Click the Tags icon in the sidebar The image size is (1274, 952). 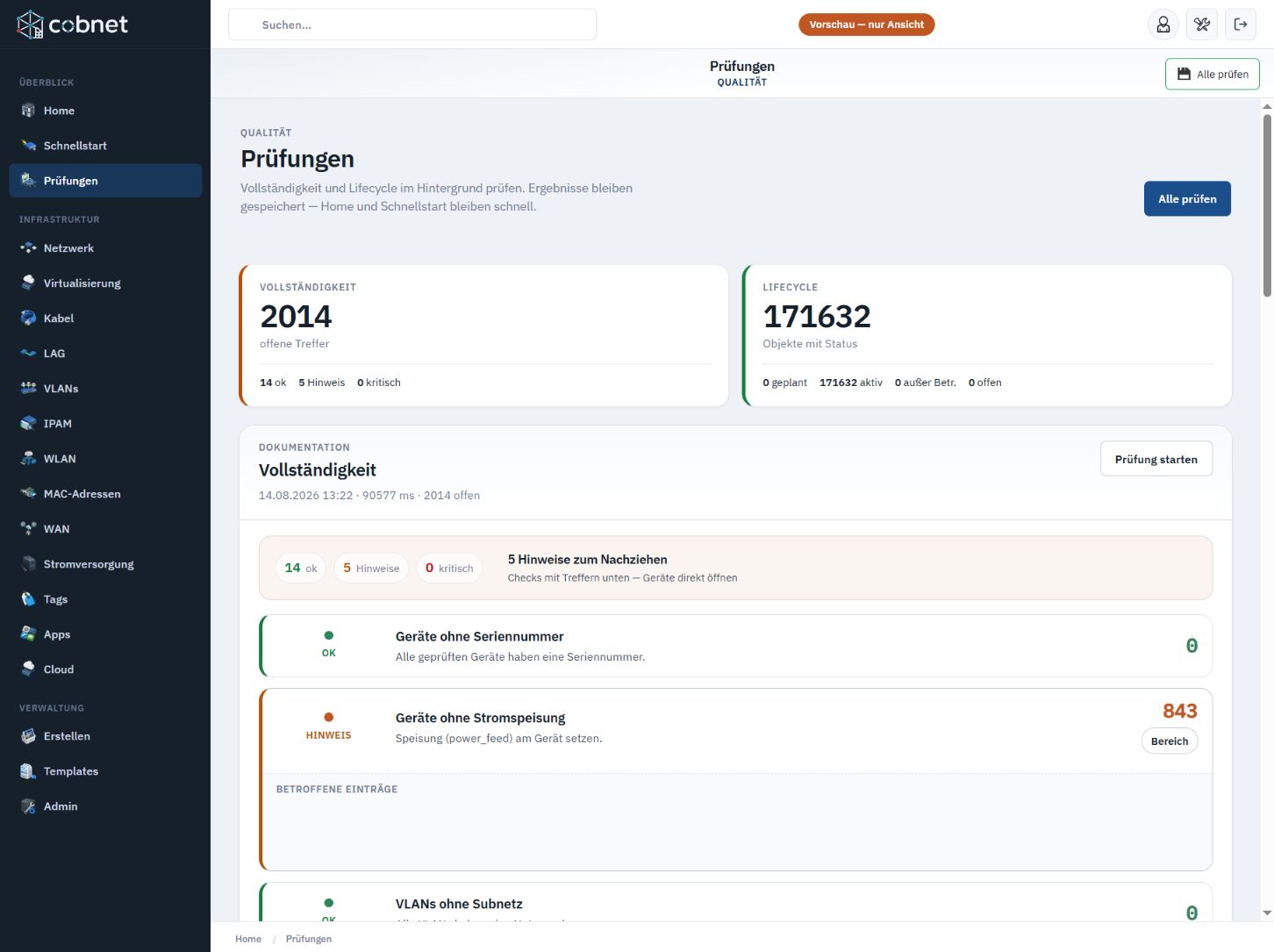tap(28, 599)
